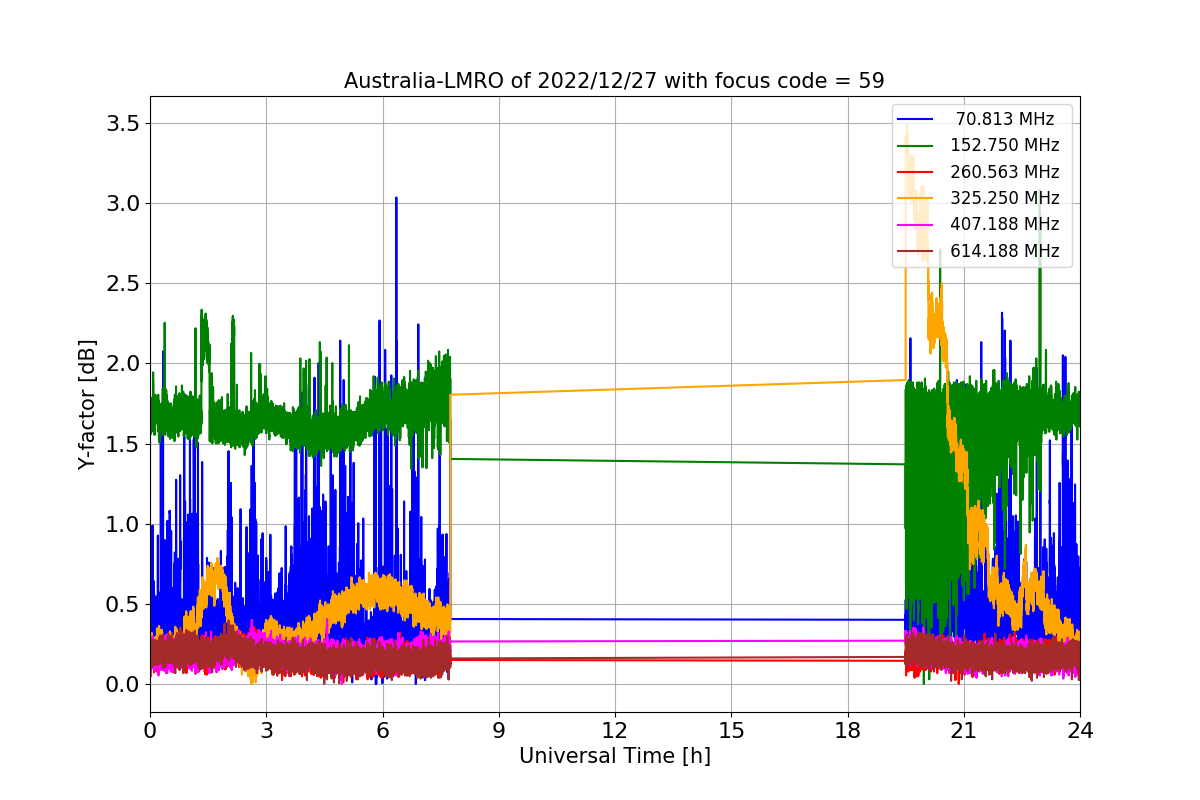Click the 6 tick on the time axis
The height and width of the screenshot is (800, 1200).
pos(382,730)
